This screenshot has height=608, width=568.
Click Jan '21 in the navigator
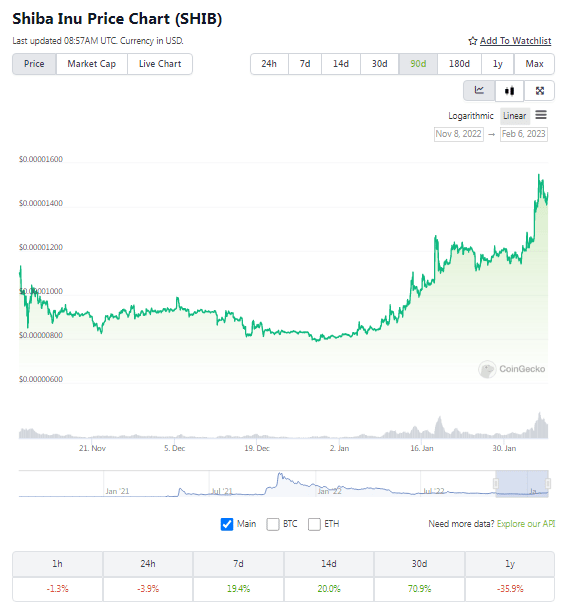click(117, 491)
